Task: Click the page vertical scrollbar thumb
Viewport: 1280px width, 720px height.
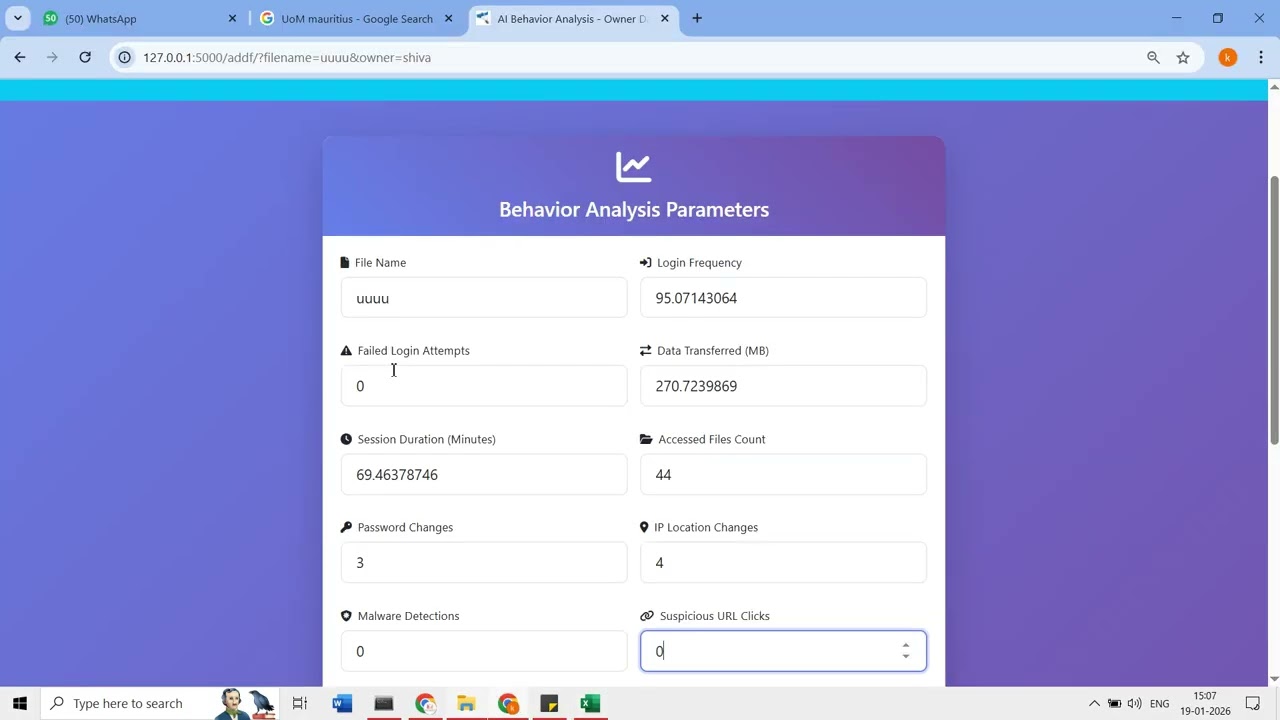Action: click(x=1274, y=310)
